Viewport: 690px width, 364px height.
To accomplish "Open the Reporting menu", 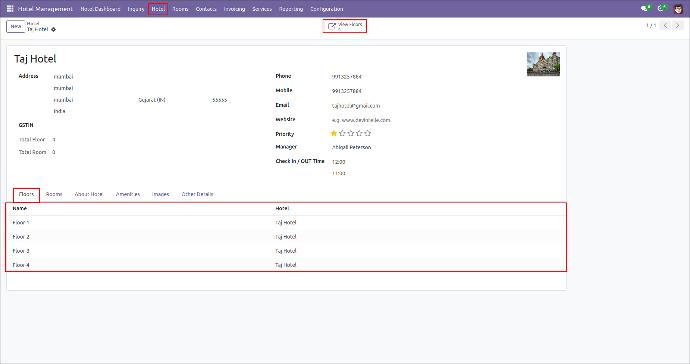I will pyautogui.click(x=291, y=9).
